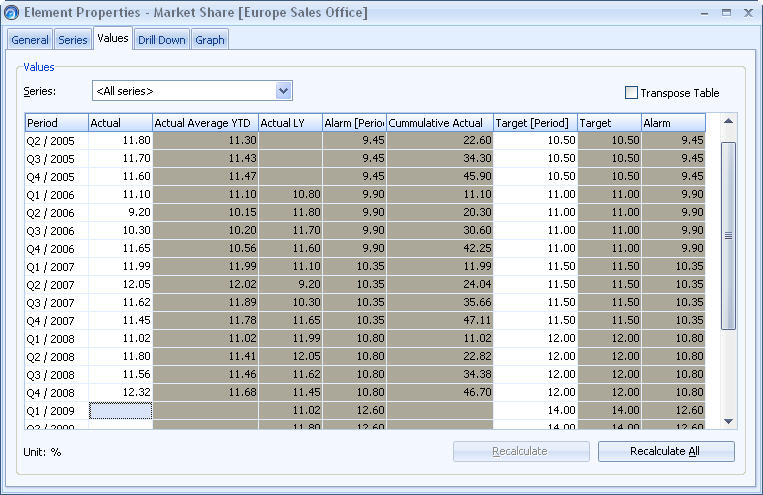The height and width of the screenshot is (495, 763).
Task: Select the Q1 / 2006 period cell
Action: [56, 195]
